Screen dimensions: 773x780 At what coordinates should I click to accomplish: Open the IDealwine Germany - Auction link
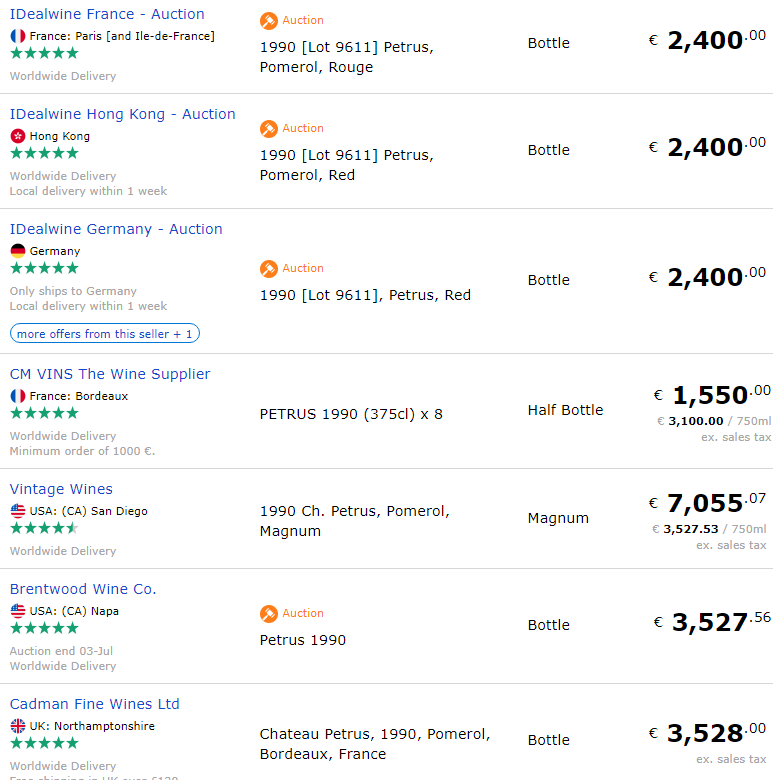point(116,229)
